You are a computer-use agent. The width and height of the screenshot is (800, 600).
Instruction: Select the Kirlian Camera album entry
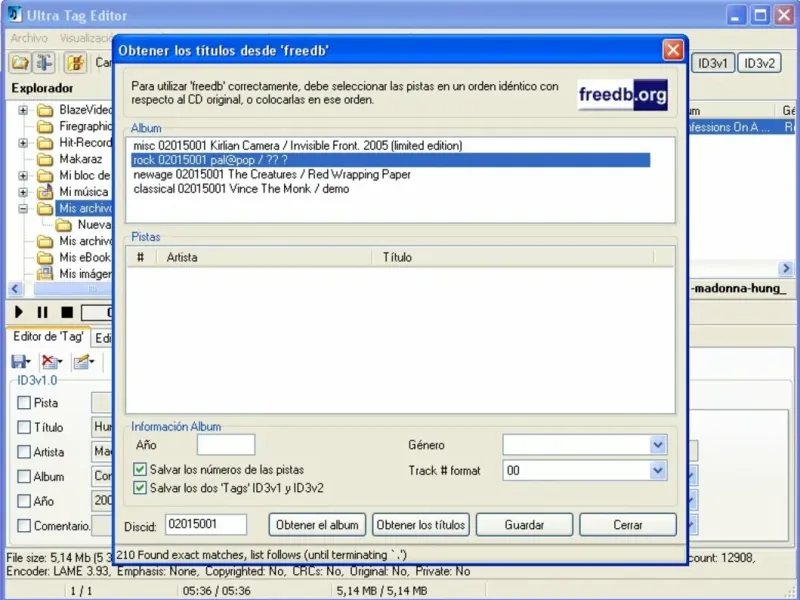297,146
